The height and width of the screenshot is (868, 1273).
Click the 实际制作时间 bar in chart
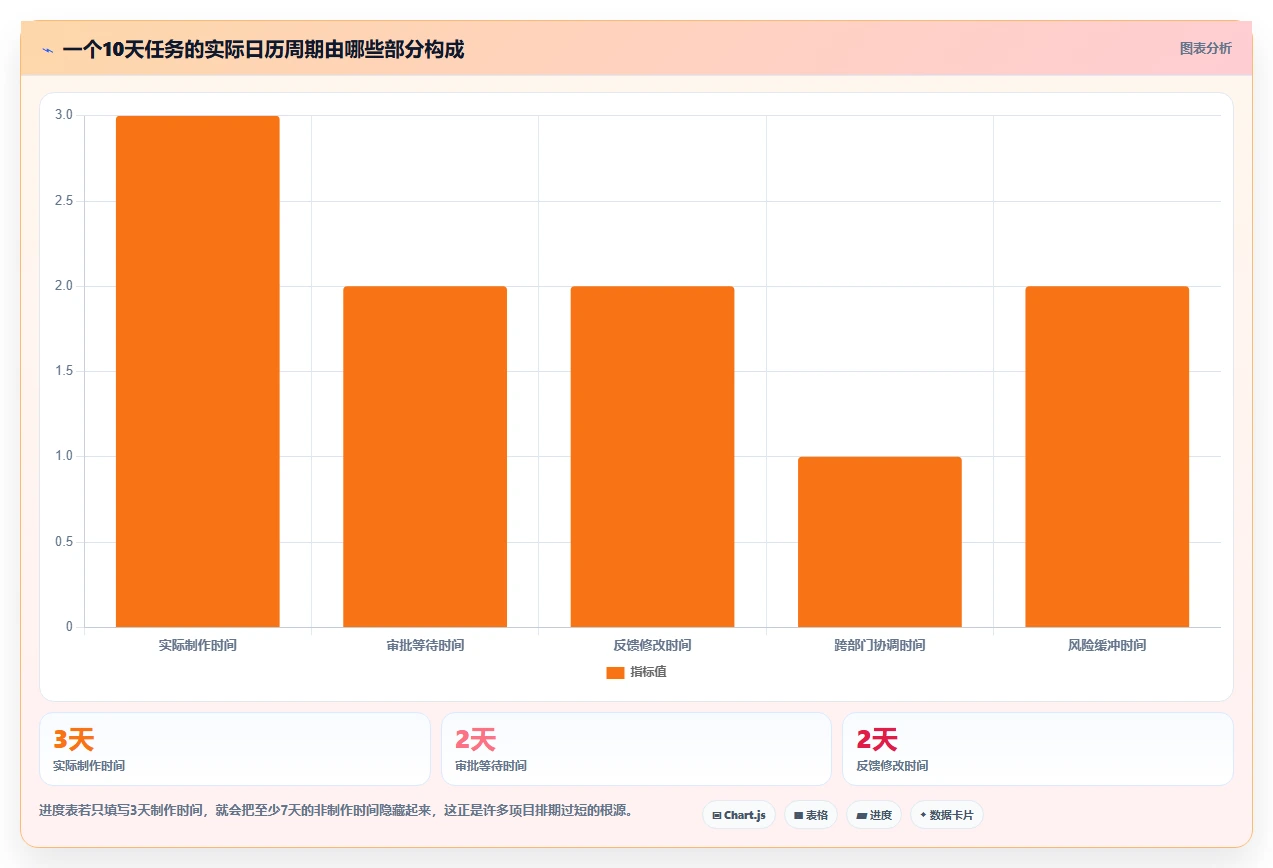point(198,372)
